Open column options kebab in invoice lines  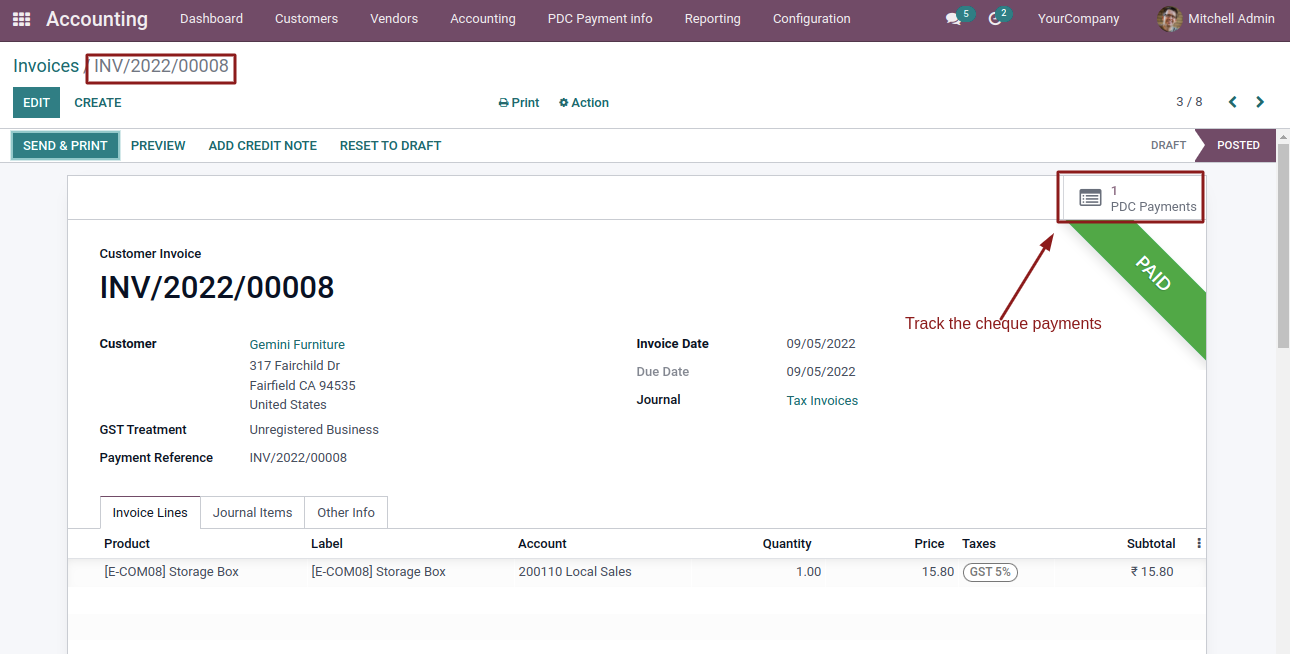[x=1199, y=544]
